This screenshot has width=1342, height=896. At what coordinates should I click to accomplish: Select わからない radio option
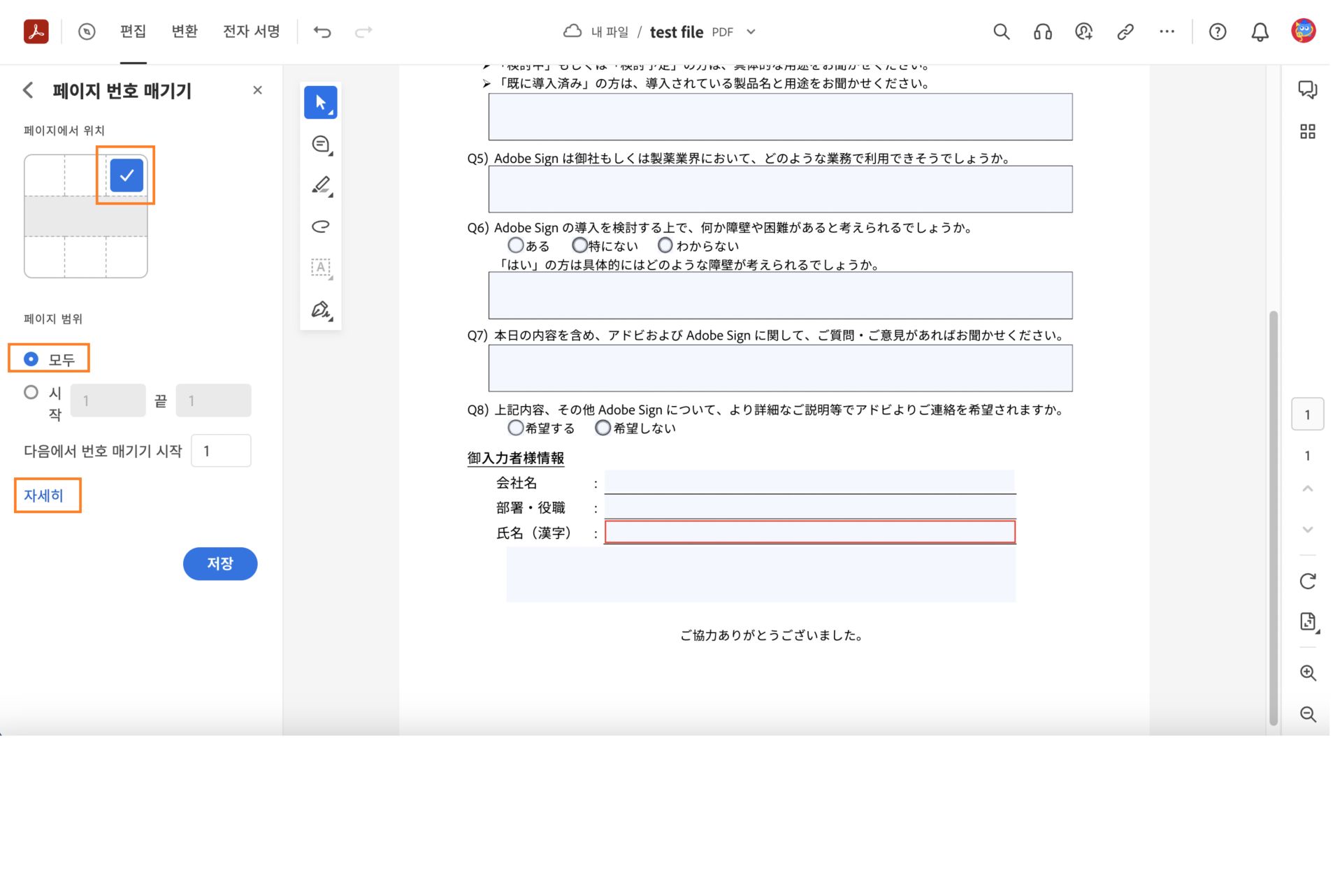[665, 245]
